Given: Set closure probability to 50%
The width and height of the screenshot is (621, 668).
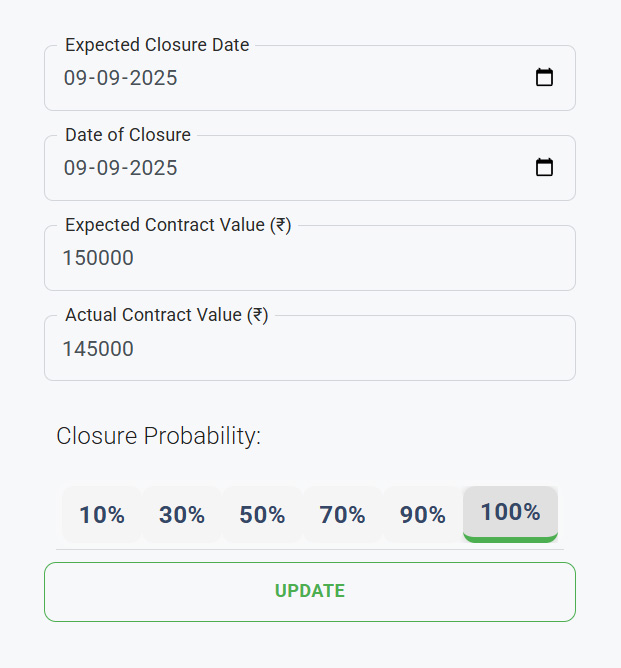Looking at the screenshot, I should (x=262, y=515).
